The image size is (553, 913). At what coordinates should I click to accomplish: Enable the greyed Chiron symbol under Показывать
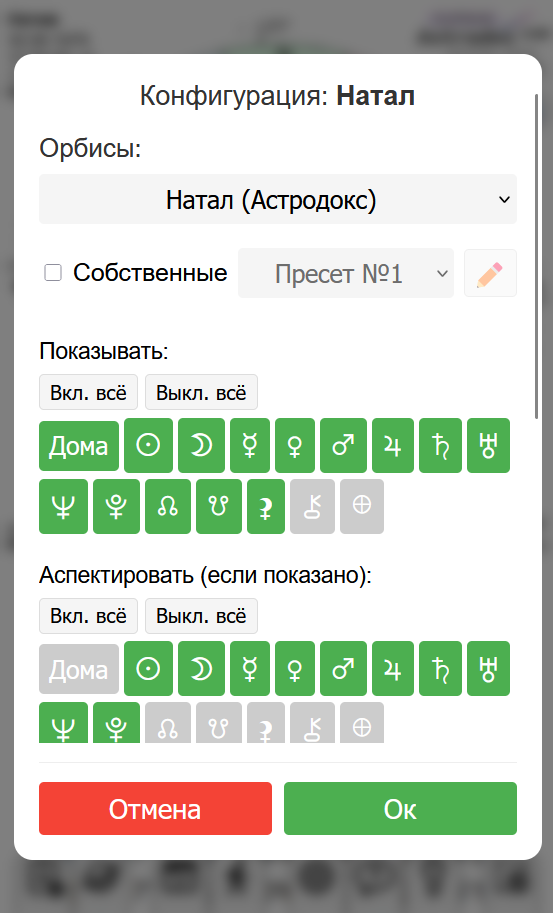tap(313, 506)
